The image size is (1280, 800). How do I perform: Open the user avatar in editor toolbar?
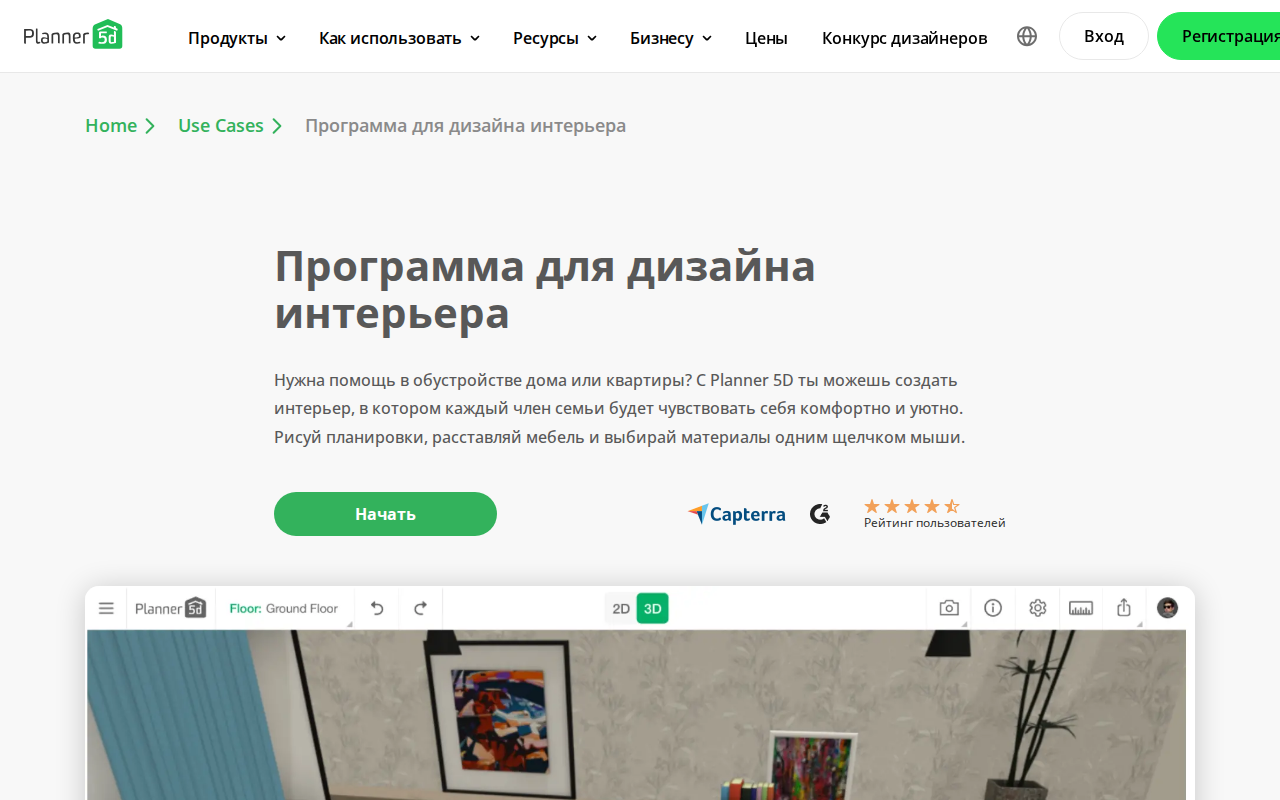(x=1167, y=608)
